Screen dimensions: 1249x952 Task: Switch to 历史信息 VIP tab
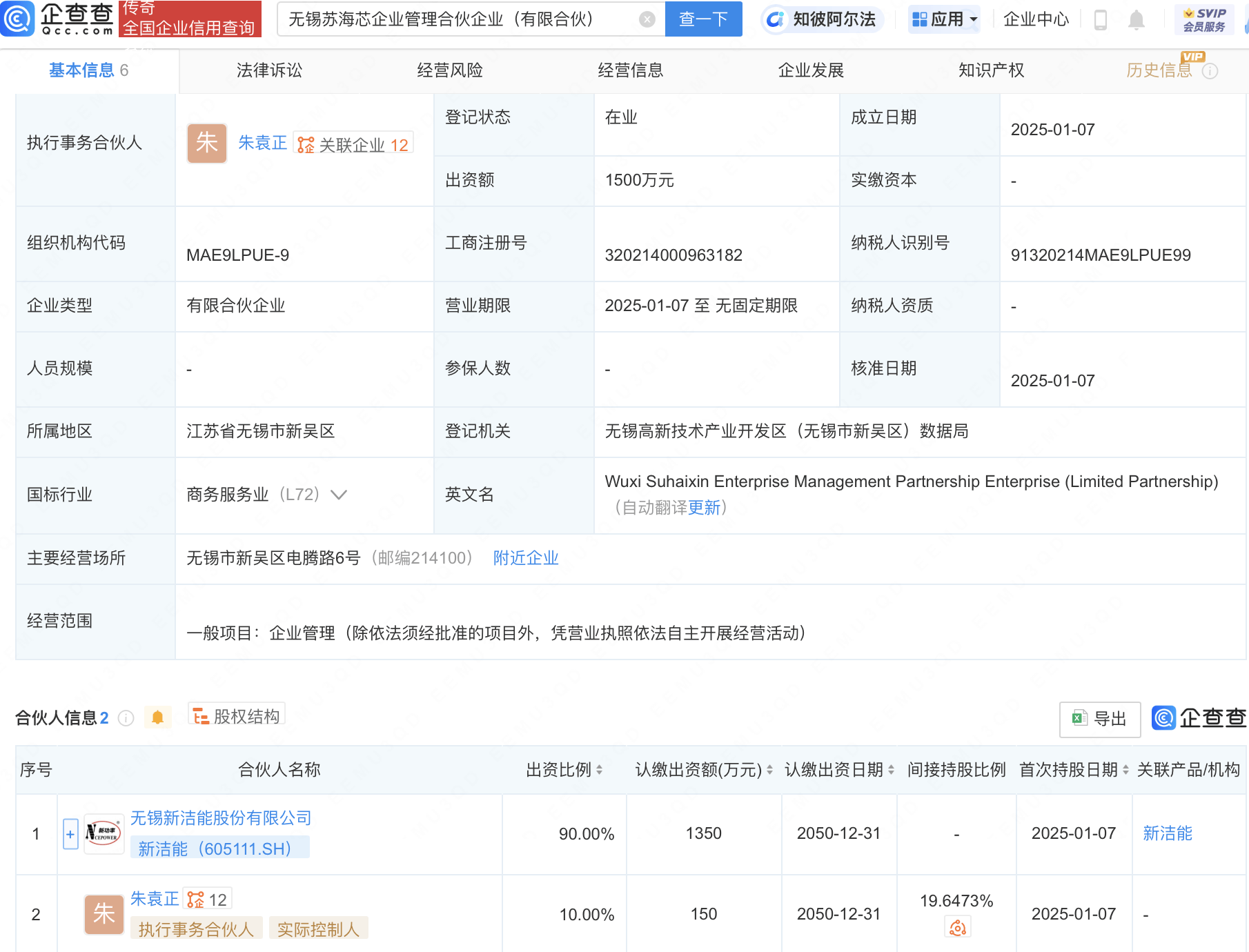coord(1159,70)
